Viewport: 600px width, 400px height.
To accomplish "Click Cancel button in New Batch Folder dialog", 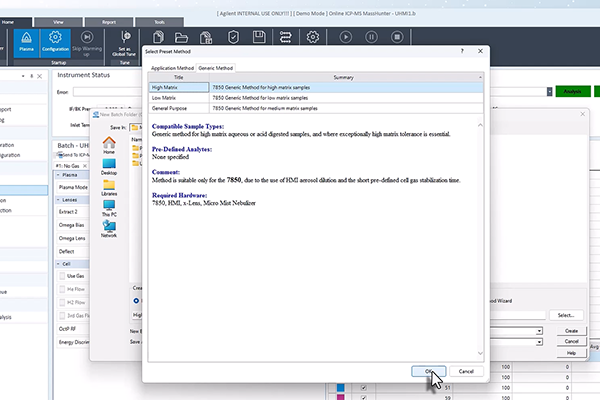I will pos(571,341).
